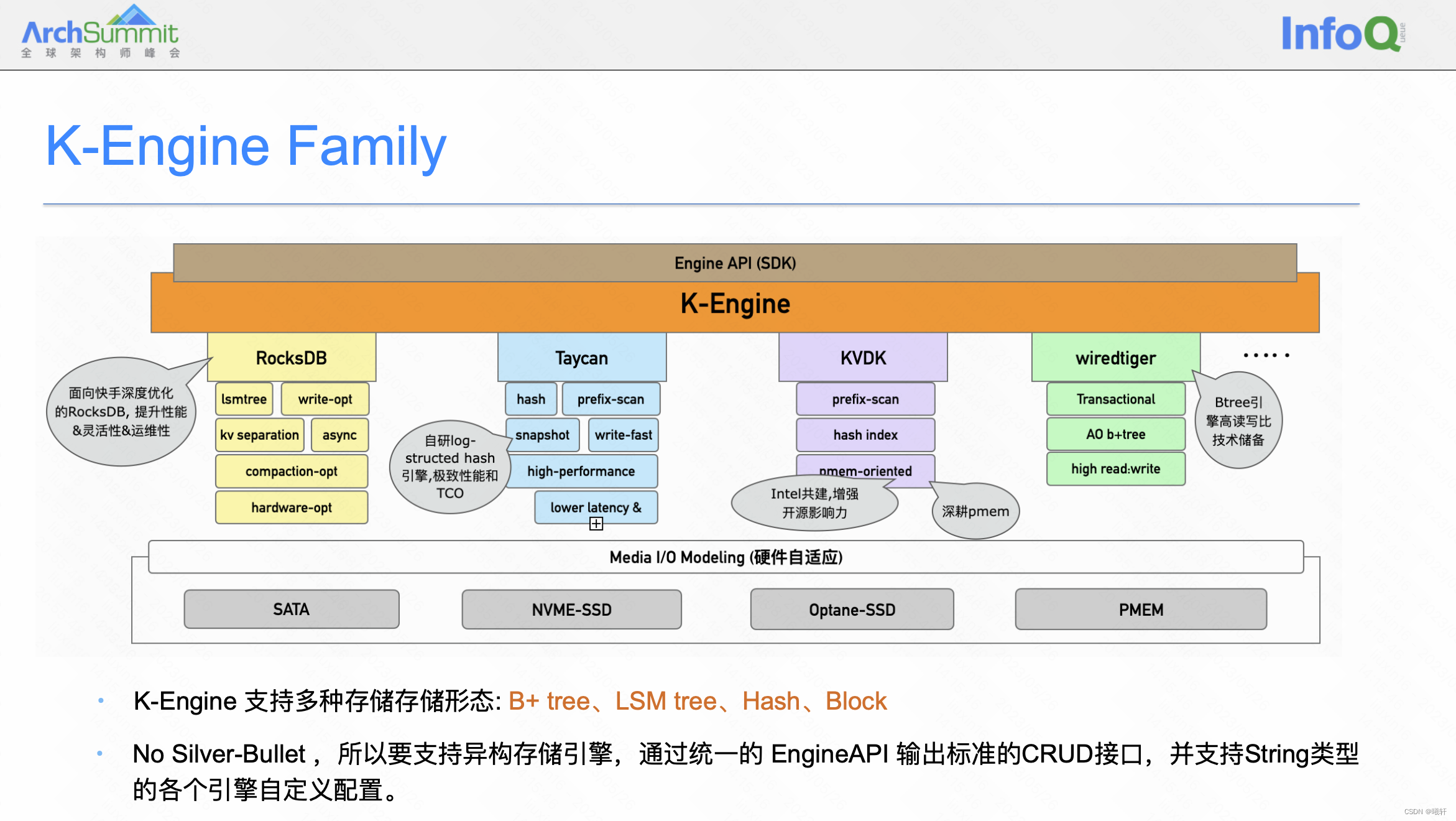Click the snapshot box
Image resolution: width=1456 pixels, height=821 pixels.
pos(543,435)
